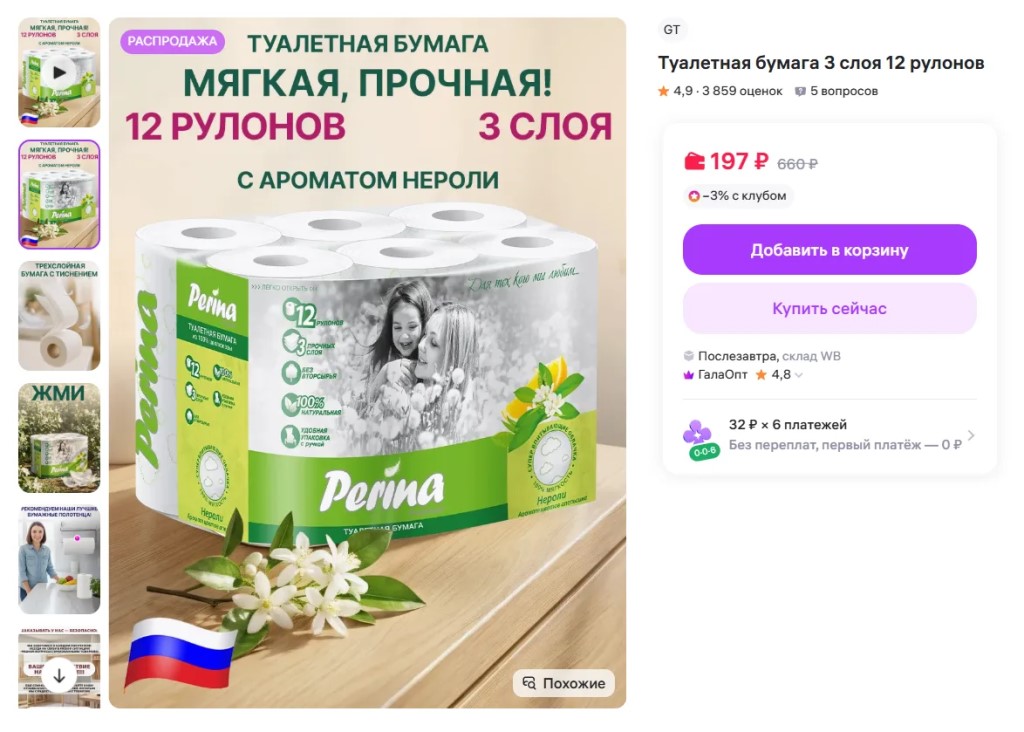The image size is (1024, 732).
Task: Click the orange rating star icon
Action: click(664, 91)
